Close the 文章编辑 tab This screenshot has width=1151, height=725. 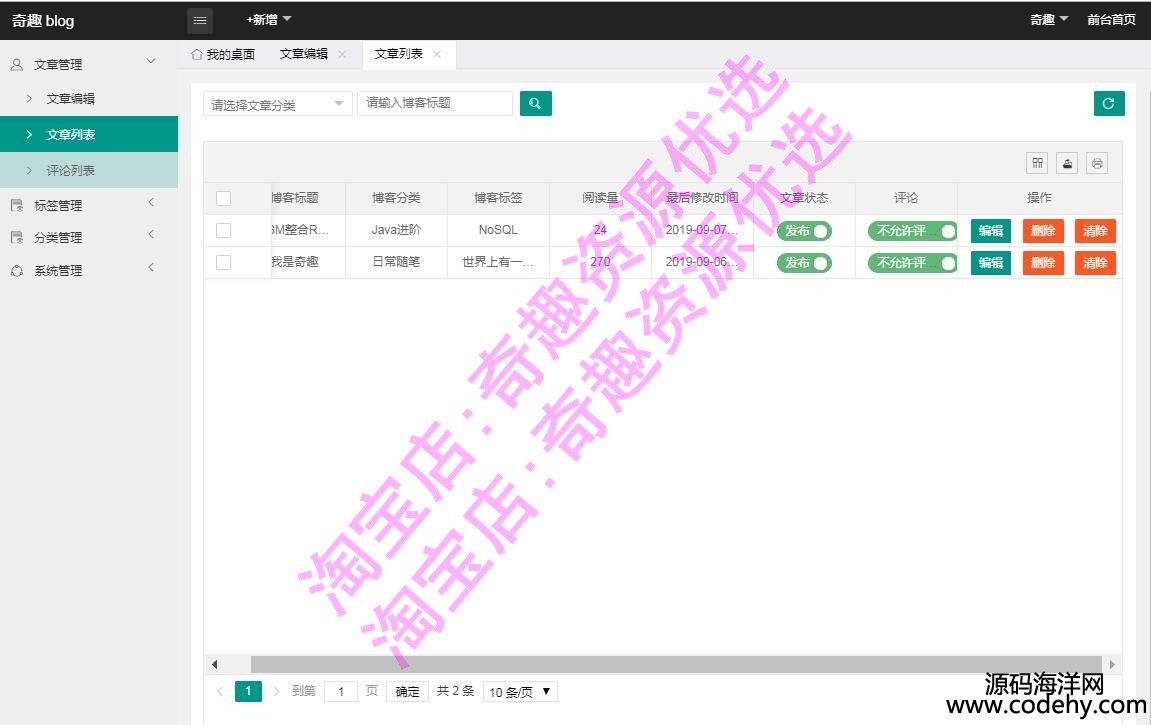342,54
